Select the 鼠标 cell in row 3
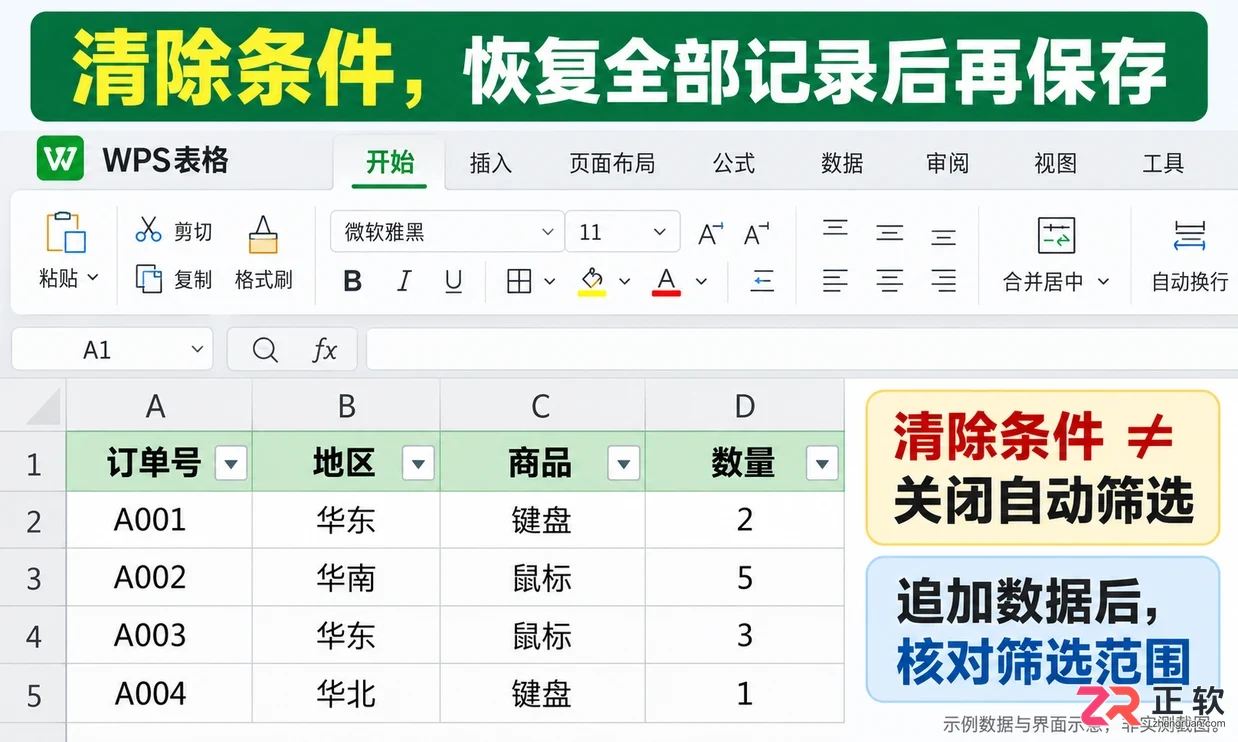1238x742 pixels. point(543,578)
